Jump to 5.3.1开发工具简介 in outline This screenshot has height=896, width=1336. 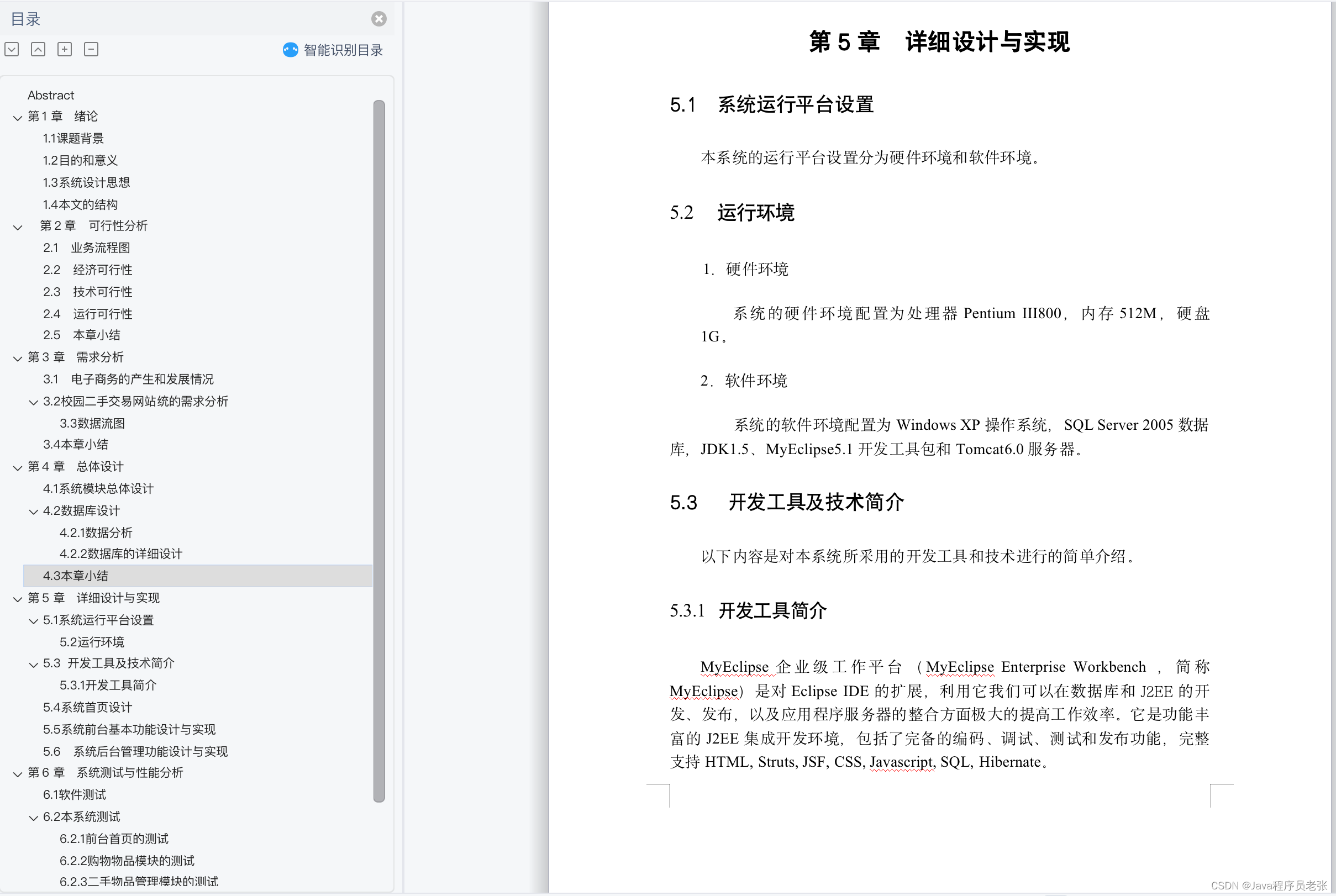[108, 685]
